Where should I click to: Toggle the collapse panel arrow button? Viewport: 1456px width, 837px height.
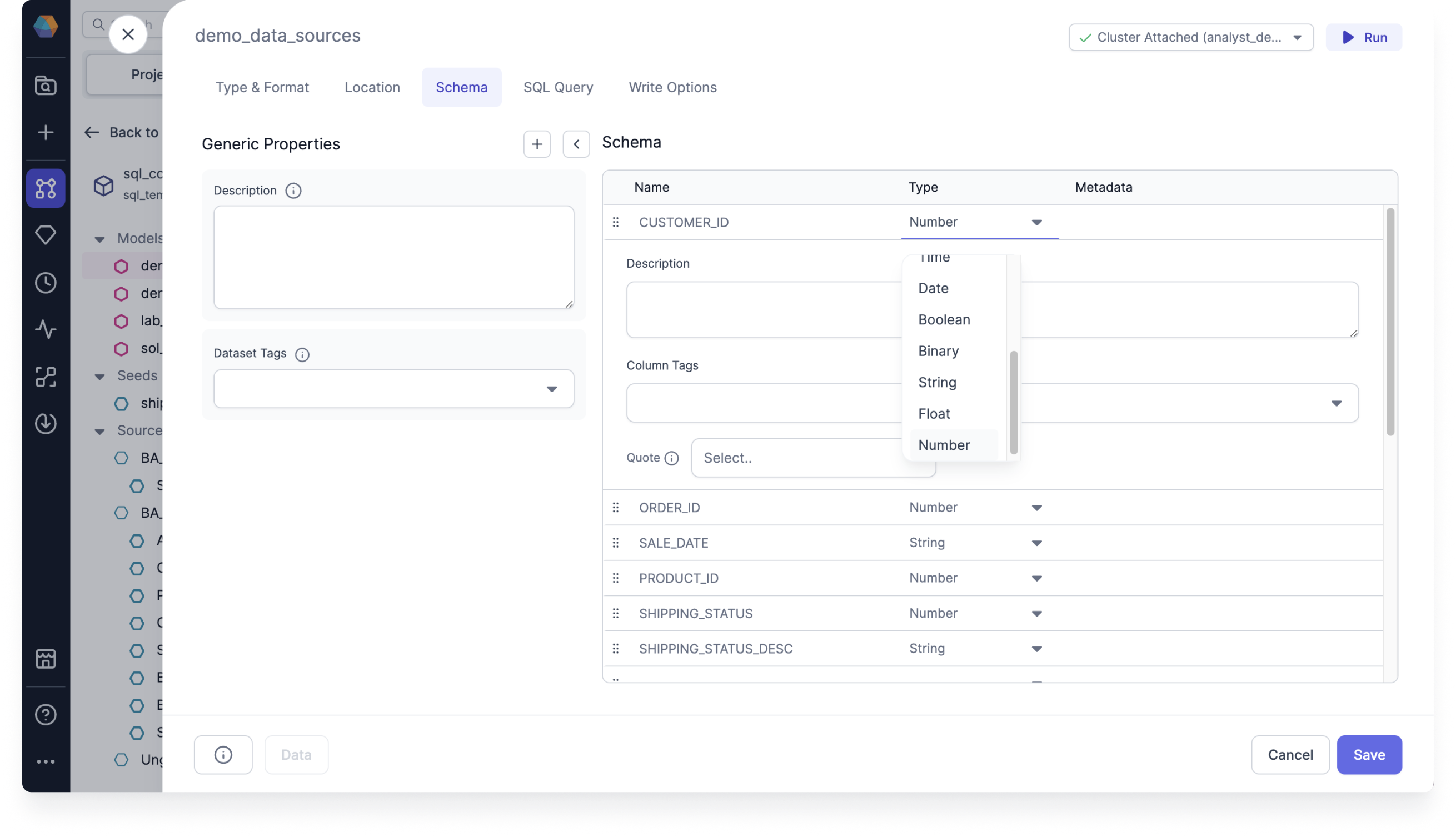pyautogui.click(x=576, y=144)
